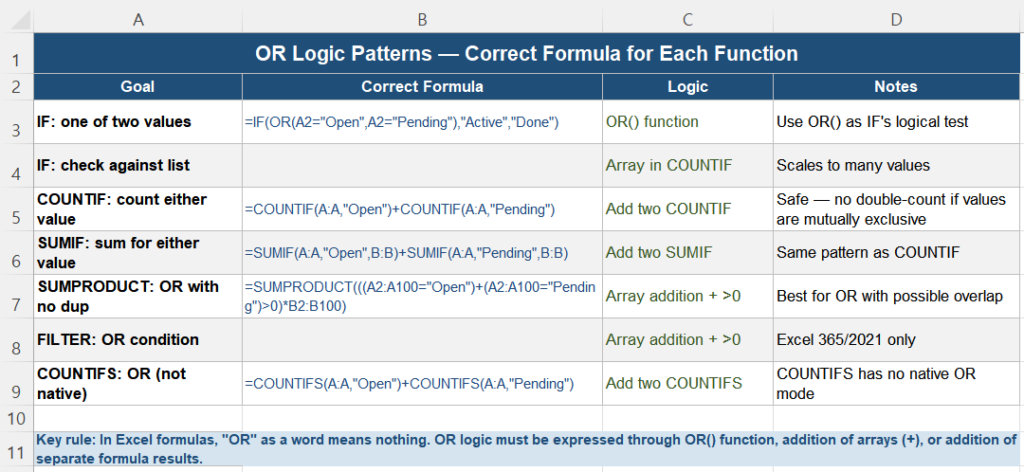Select the 'Add two COUNTIFS' cell

point(688,384)
